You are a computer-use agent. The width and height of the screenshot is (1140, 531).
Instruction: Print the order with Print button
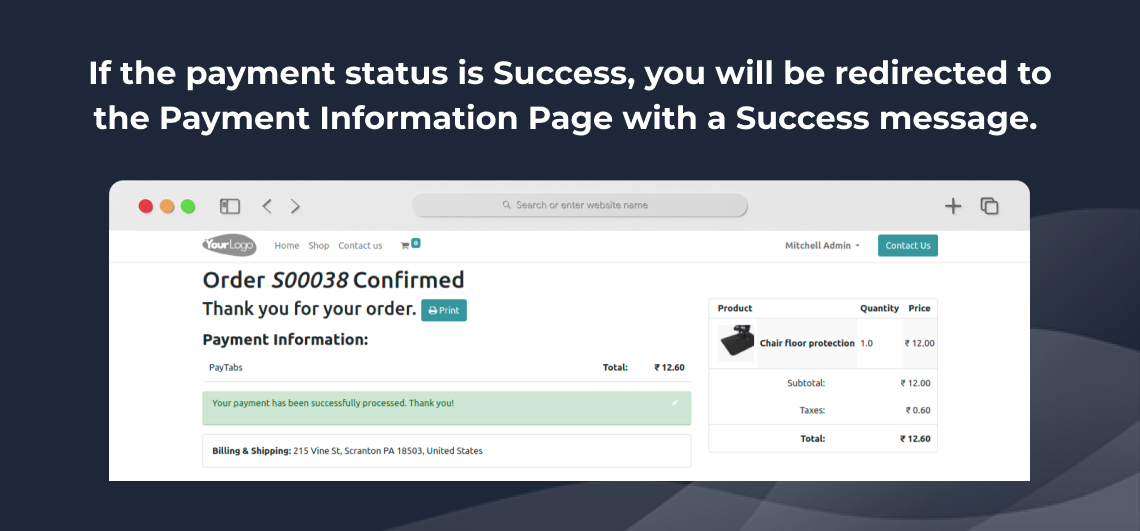[x=443, y=311]
